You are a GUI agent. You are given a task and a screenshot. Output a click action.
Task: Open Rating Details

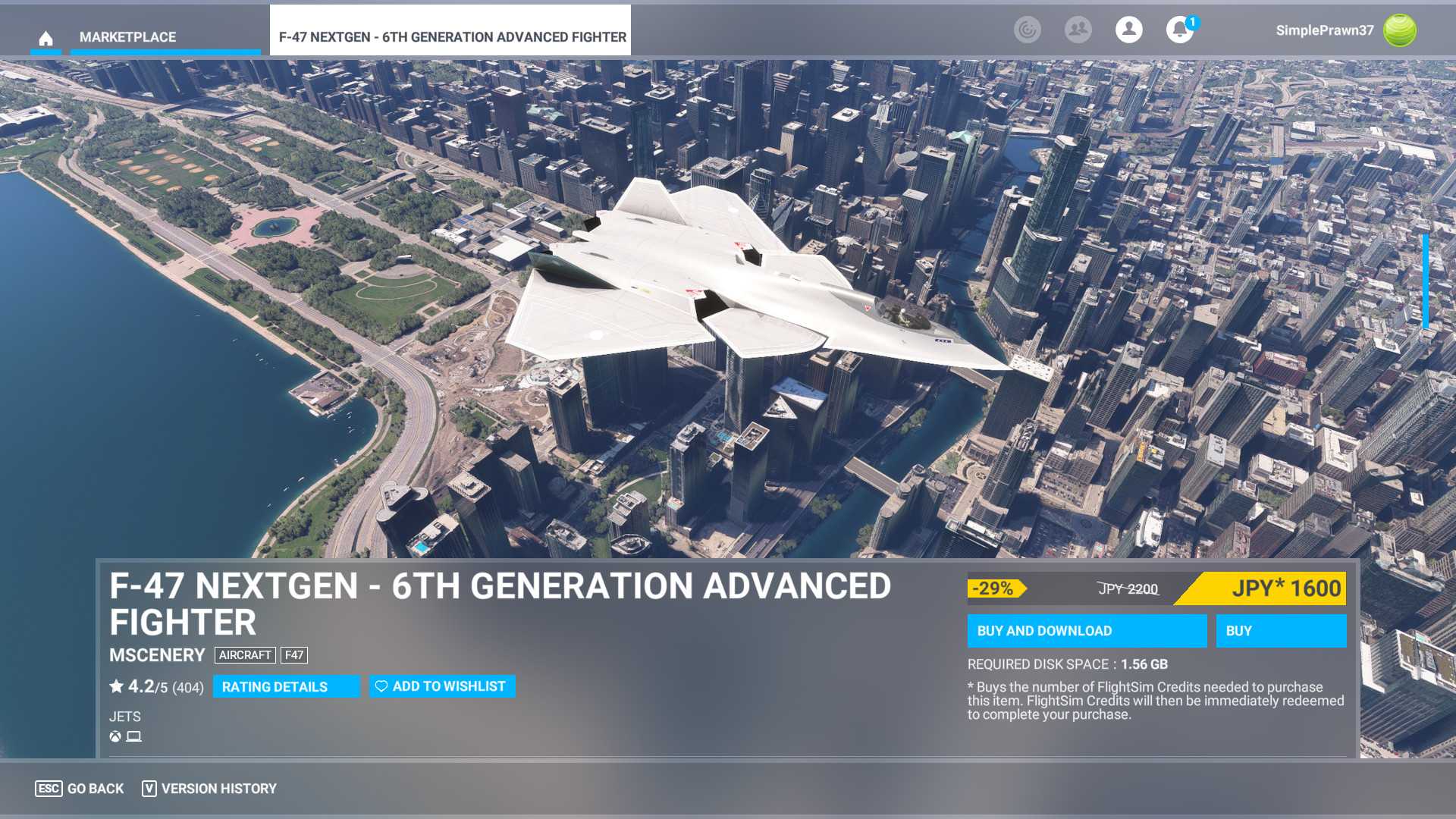coord(286,686)
